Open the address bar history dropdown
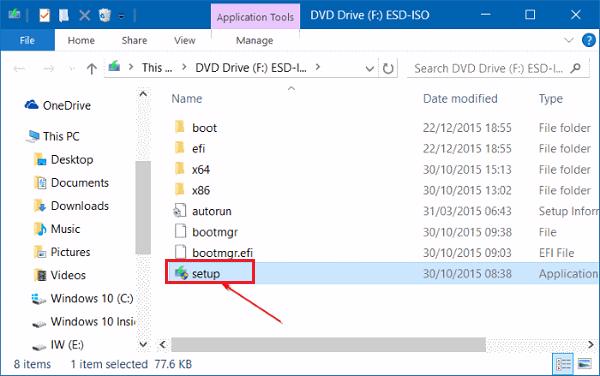 tap(369, 69)
